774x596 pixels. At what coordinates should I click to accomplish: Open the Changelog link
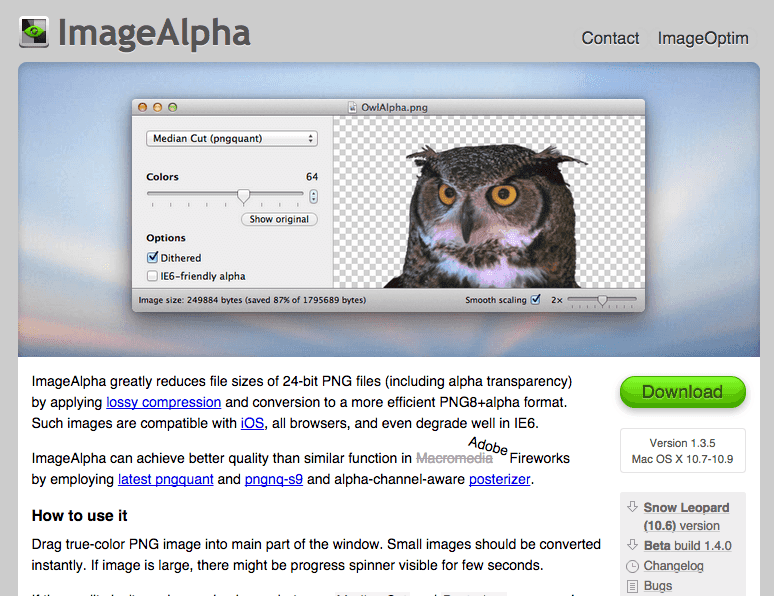pyautogui.click(x=673, y=566)
